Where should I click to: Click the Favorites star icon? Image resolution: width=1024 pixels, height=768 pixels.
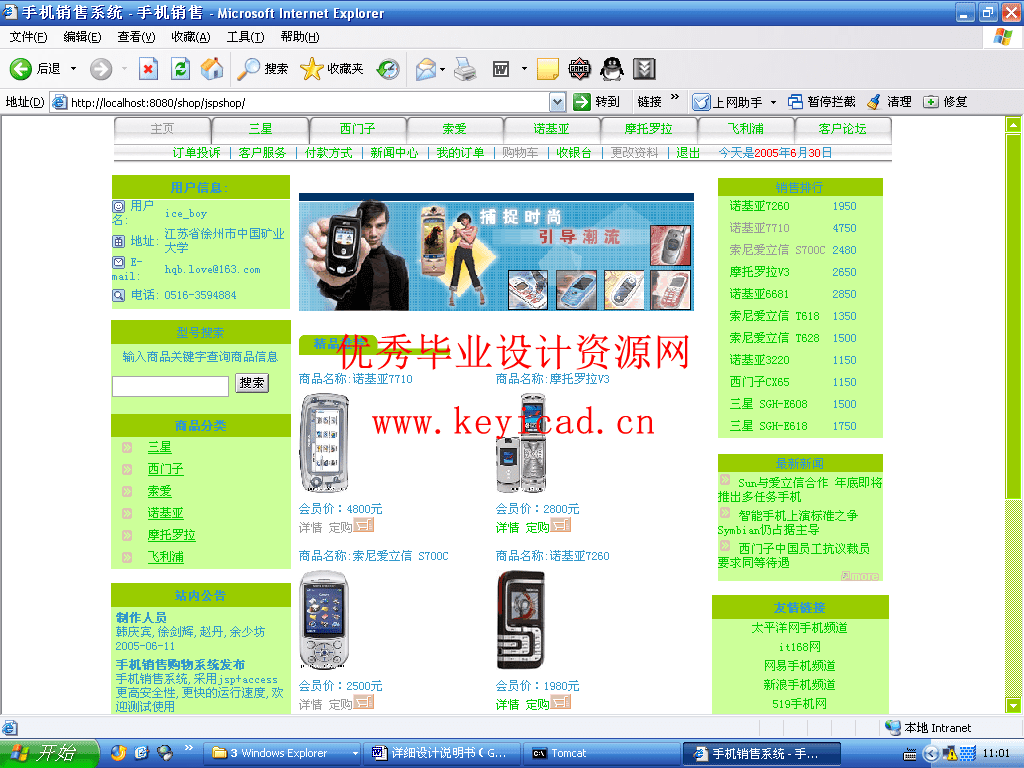311,69
